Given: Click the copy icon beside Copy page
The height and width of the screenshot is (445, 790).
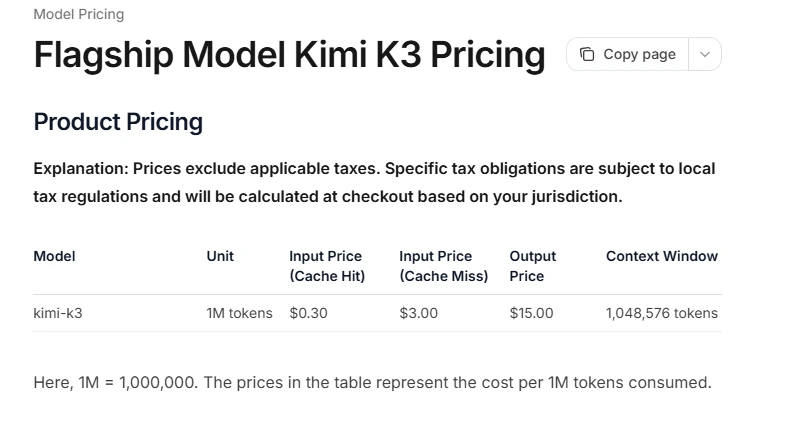Looking at the screenshot, I should pyautogui.click(x=586, y=54).
